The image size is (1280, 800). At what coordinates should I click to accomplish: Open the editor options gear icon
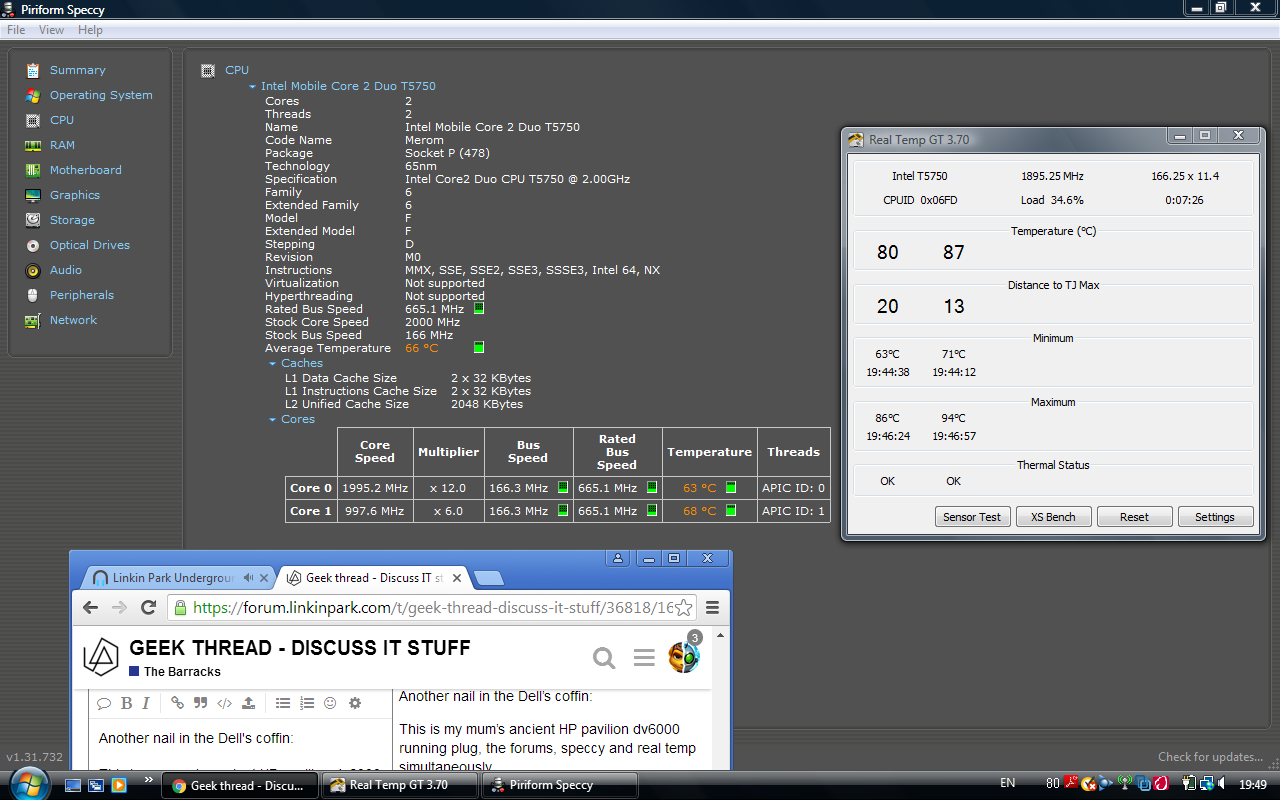coord(354,703)
